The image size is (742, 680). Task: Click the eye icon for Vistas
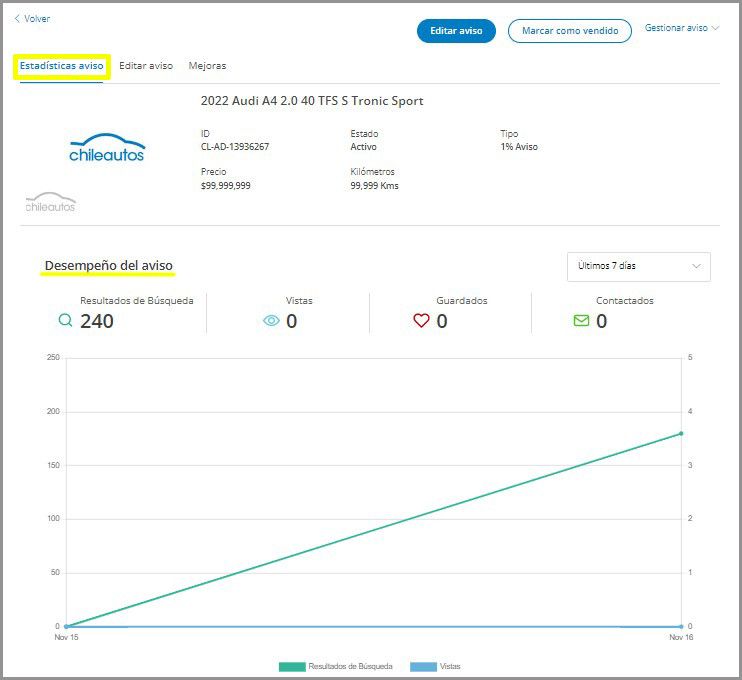click(x=271, y=321)
